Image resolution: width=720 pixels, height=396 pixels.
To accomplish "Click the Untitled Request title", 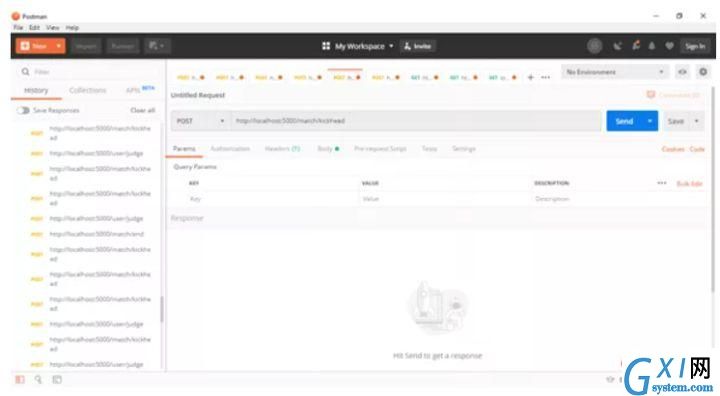I will click(198, 95).
